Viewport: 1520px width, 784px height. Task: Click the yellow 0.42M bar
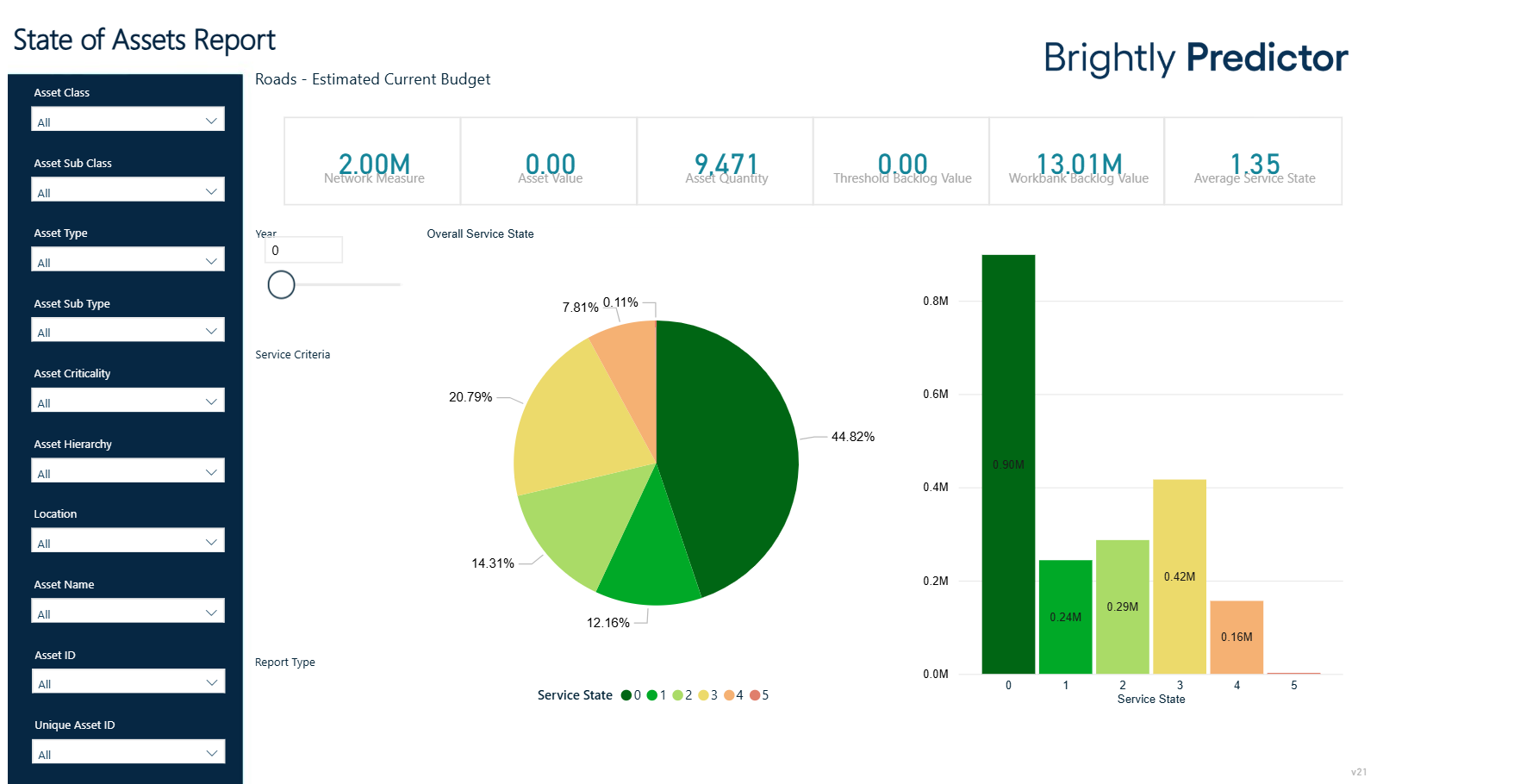pyautogui.click(x=1180, y=576)
